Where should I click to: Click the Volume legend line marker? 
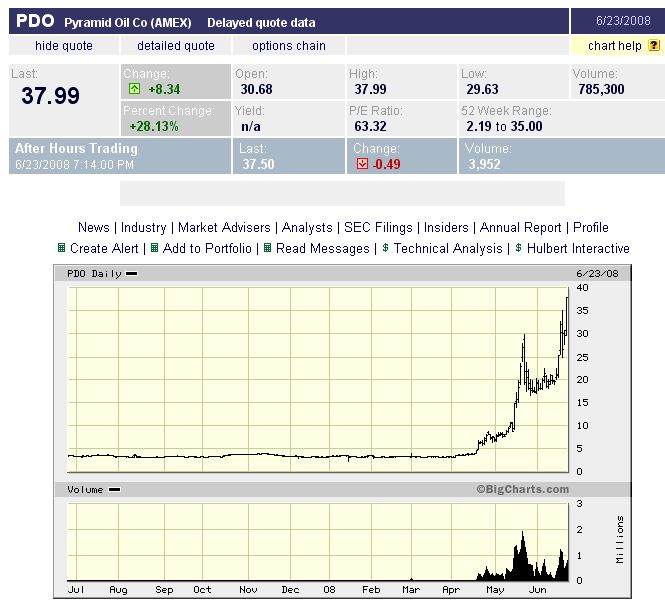pyautogui.click(x=115, y=489)
